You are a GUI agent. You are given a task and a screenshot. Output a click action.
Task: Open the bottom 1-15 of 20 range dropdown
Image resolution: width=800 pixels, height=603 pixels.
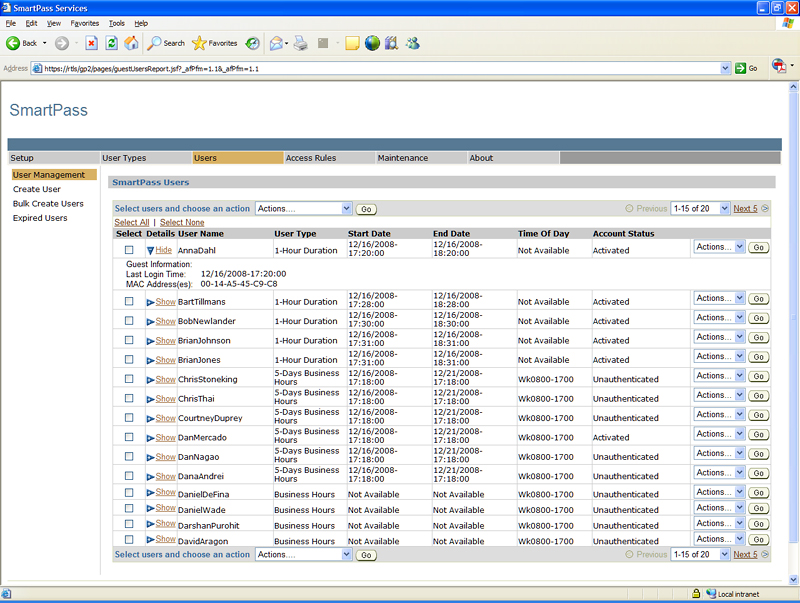tap(701, 554)
